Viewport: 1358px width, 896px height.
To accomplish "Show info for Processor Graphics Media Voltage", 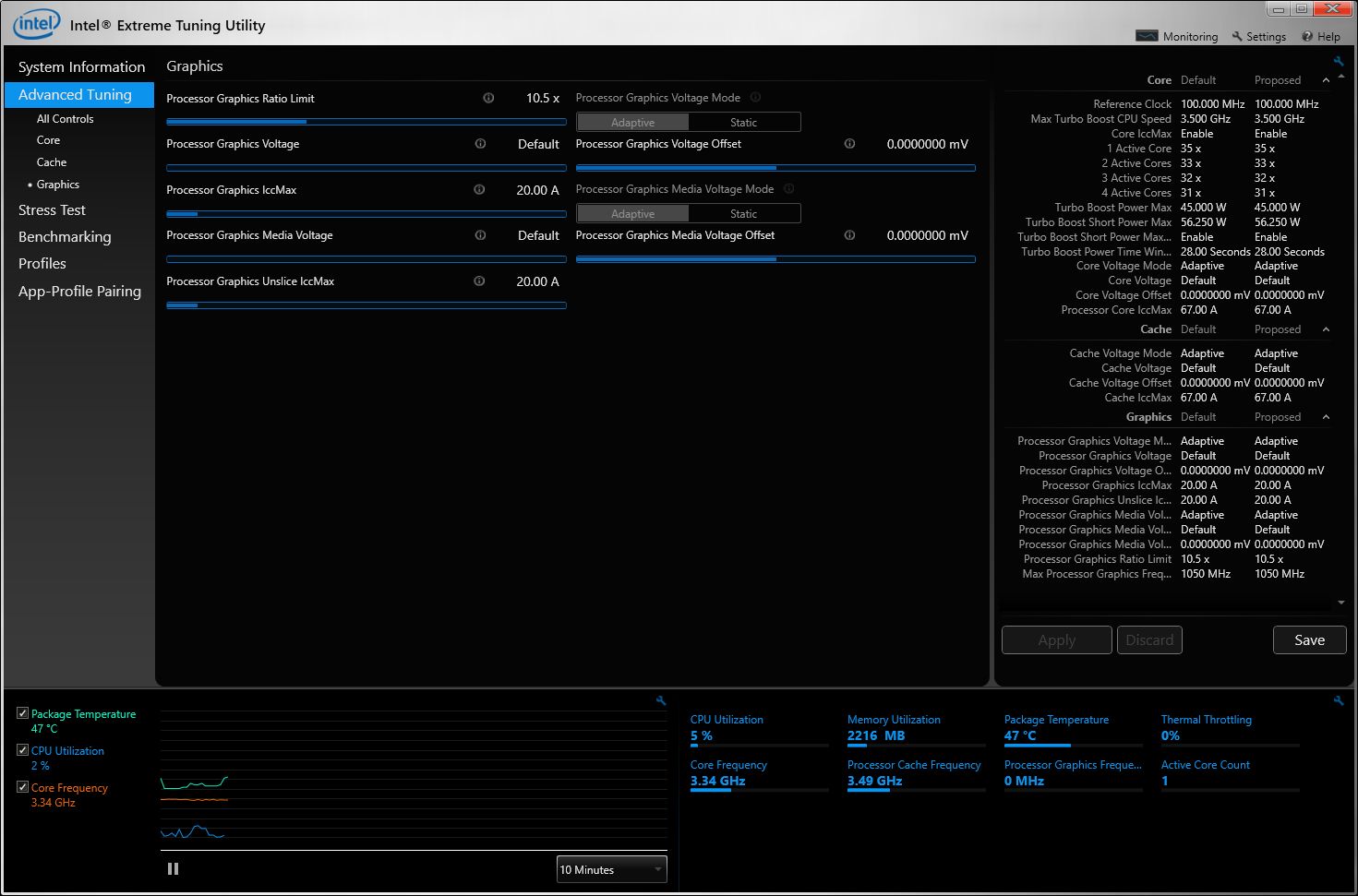I will 480,234.
